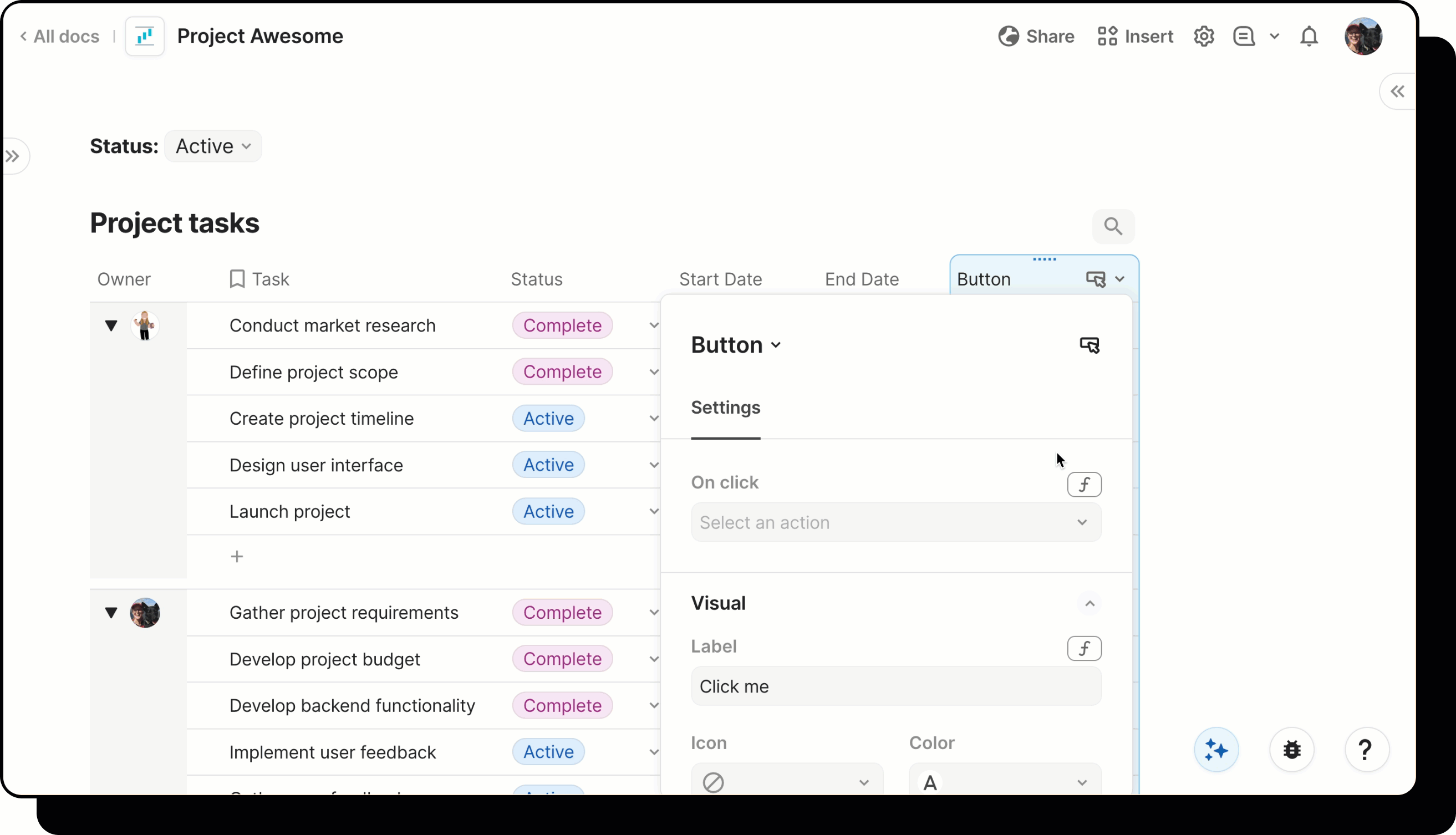1456x835 pixels.
Task: Select the Settings tab in Button panel
Action: tap(725, 408)
